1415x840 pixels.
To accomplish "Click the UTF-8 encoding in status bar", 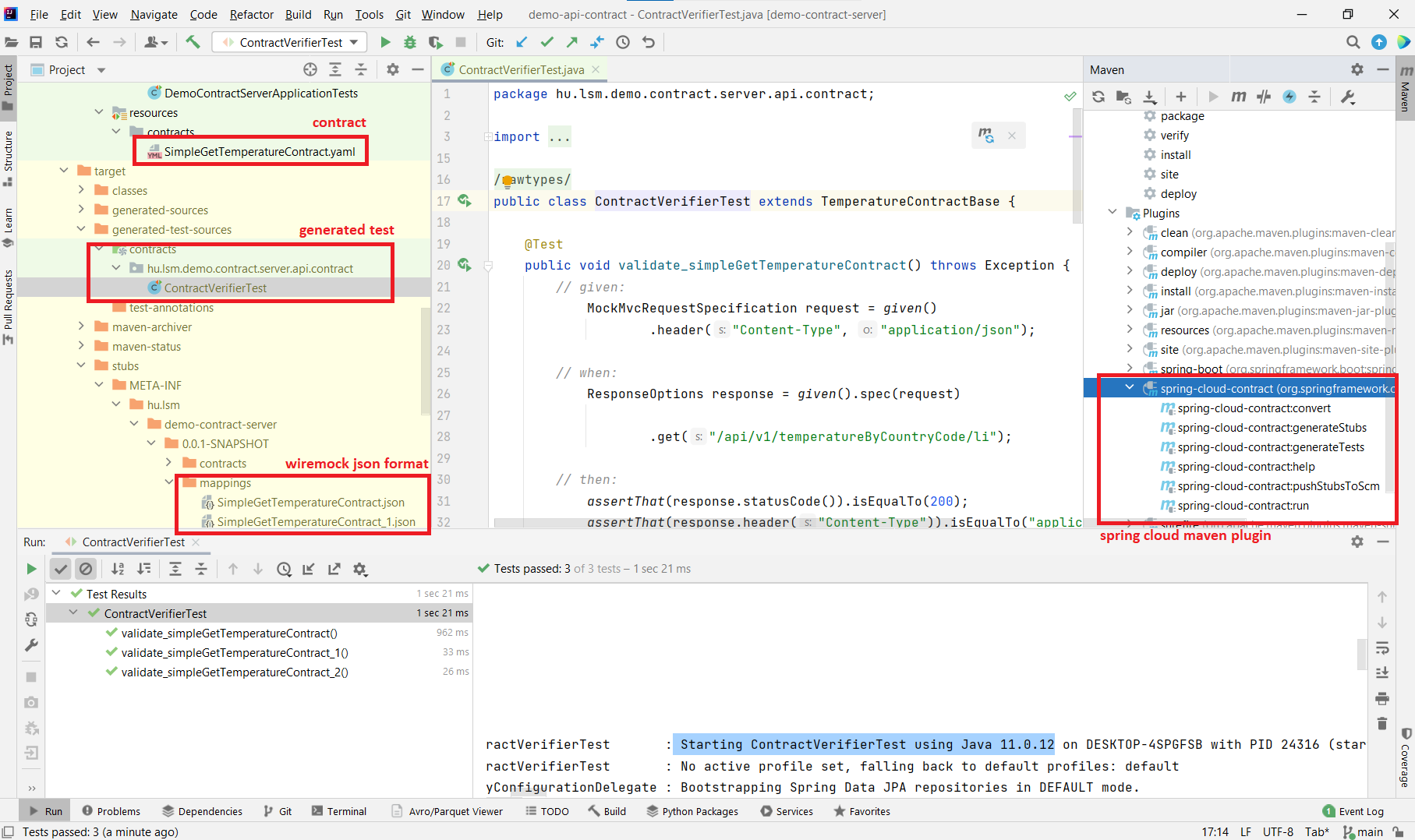I will [x=1278, y=831].
